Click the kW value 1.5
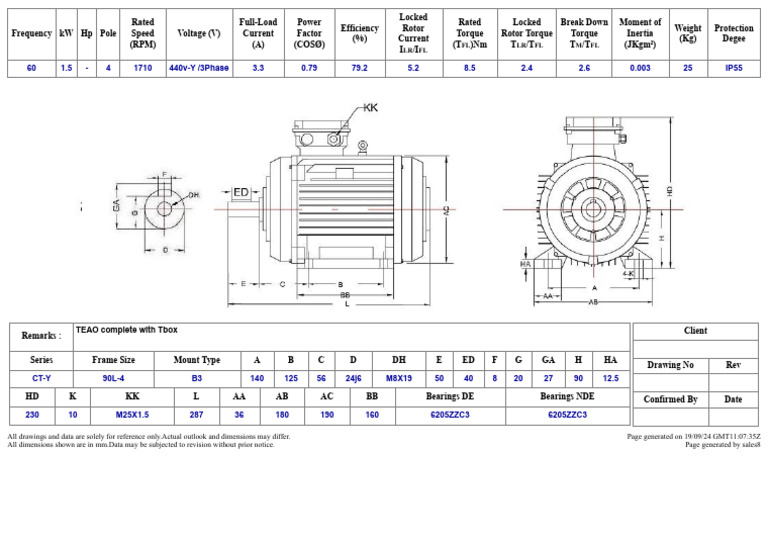This screenshot has height=543, width=768. point(67,68)
